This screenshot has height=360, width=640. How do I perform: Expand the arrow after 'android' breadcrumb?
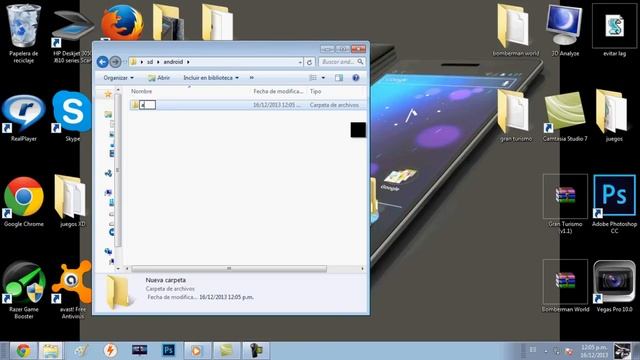(188, 62)
